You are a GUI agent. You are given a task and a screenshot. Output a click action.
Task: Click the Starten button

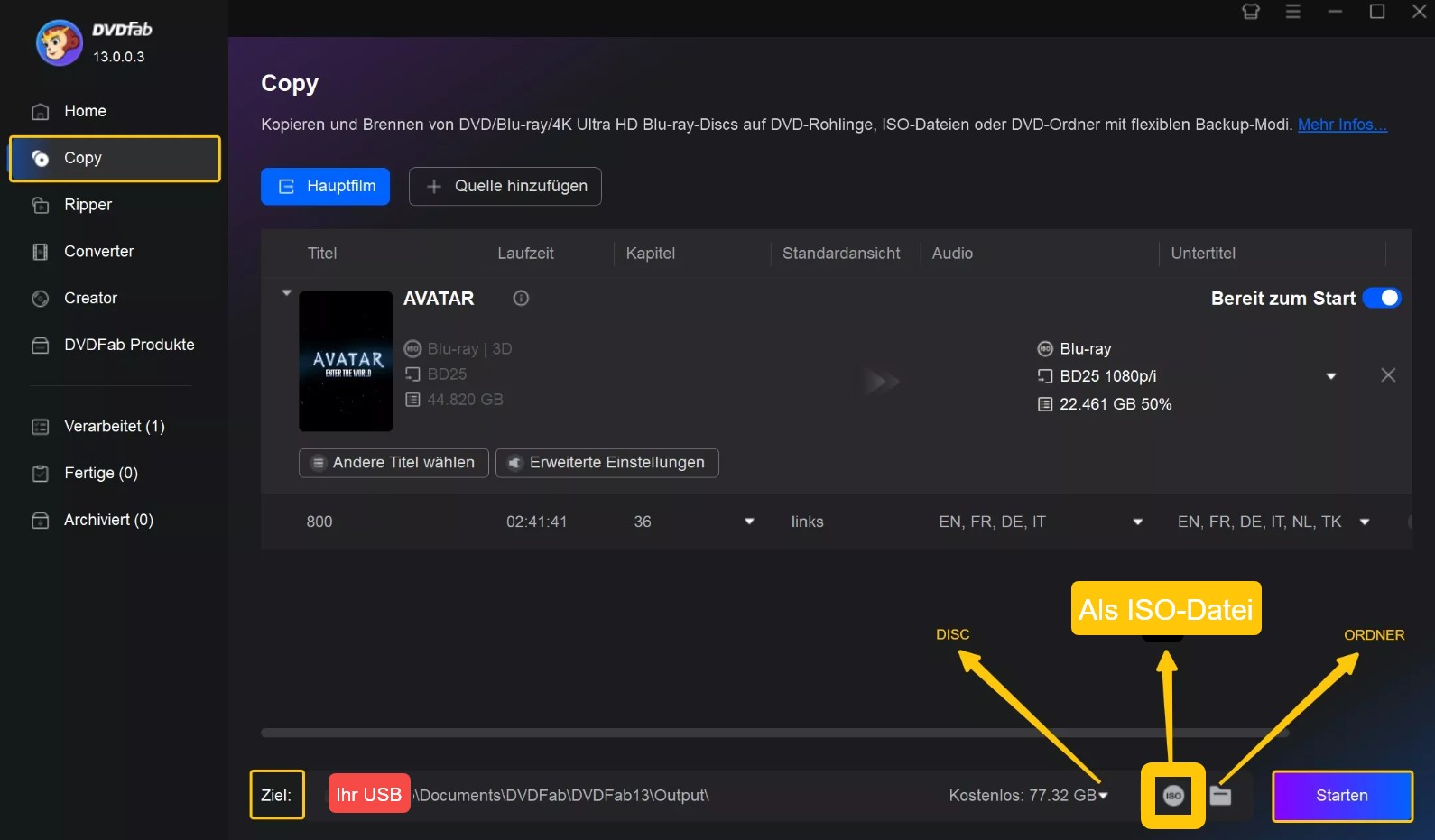(x=1342, y=796)
